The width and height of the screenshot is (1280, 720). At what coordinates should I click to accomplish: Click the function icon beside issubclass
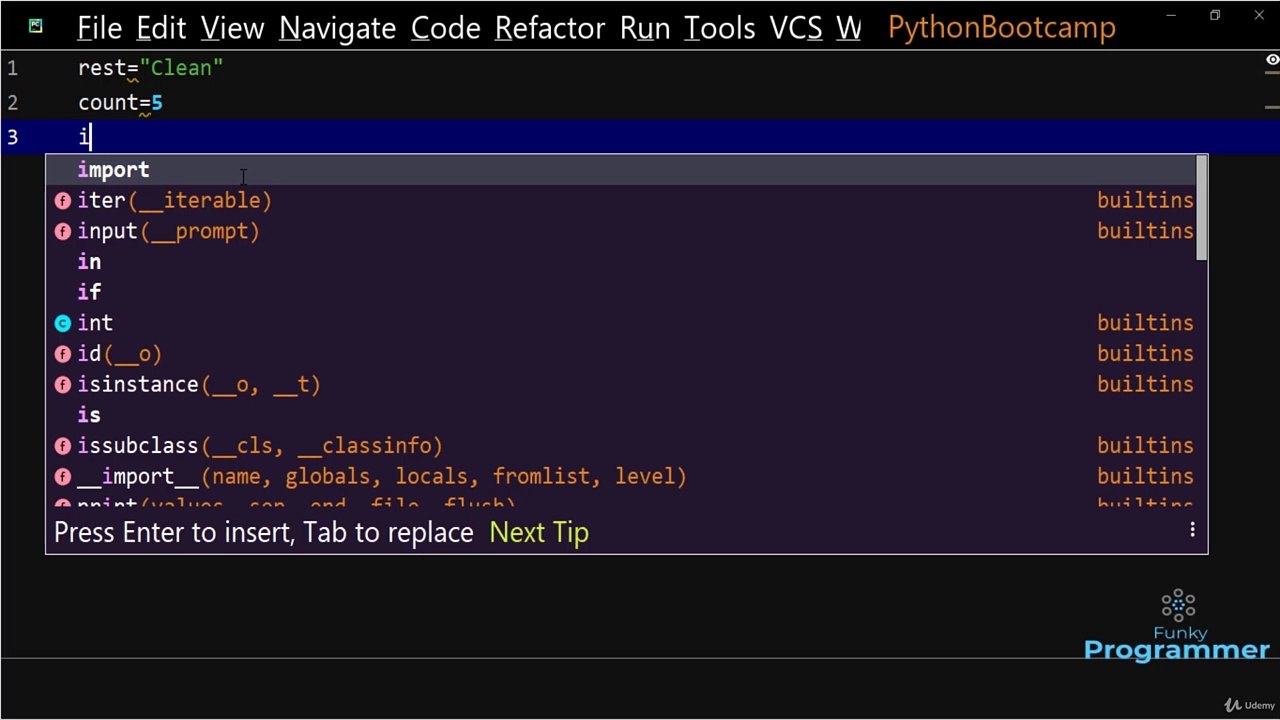point(63,446)
